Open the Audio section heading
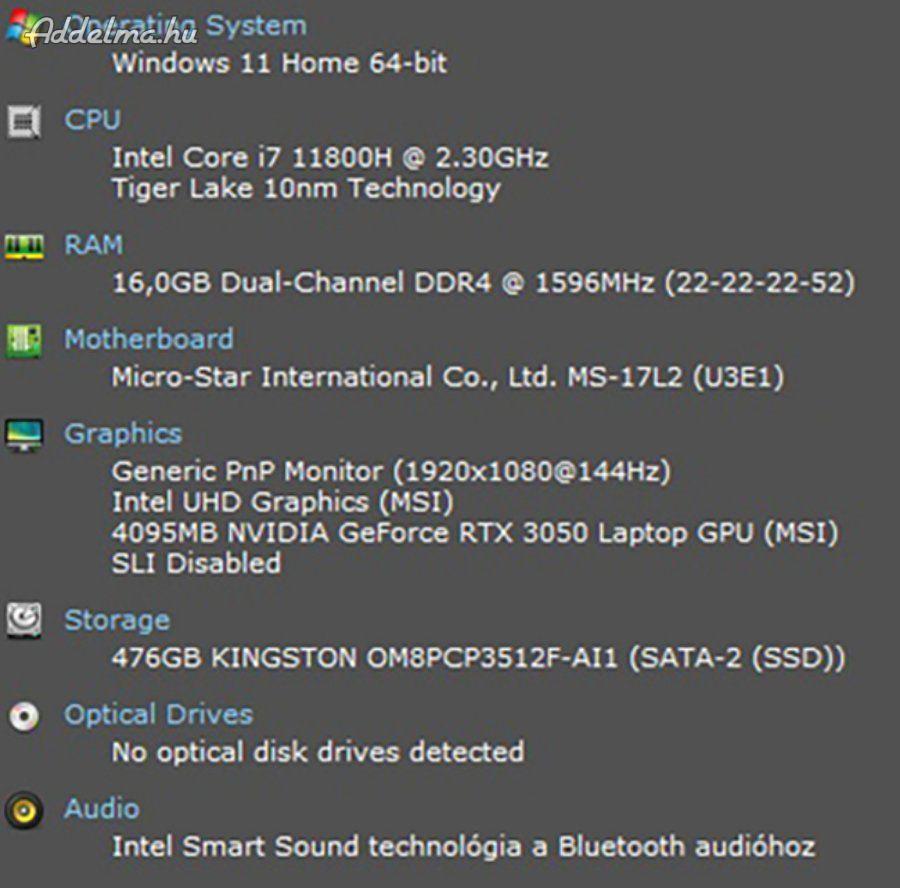Screen dimensions: 900x888 point(102,809)
